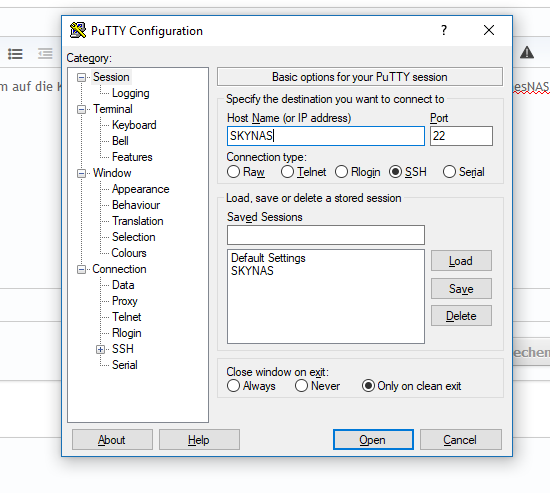
Task: Click Open to start the session
Action: point(373,440)
